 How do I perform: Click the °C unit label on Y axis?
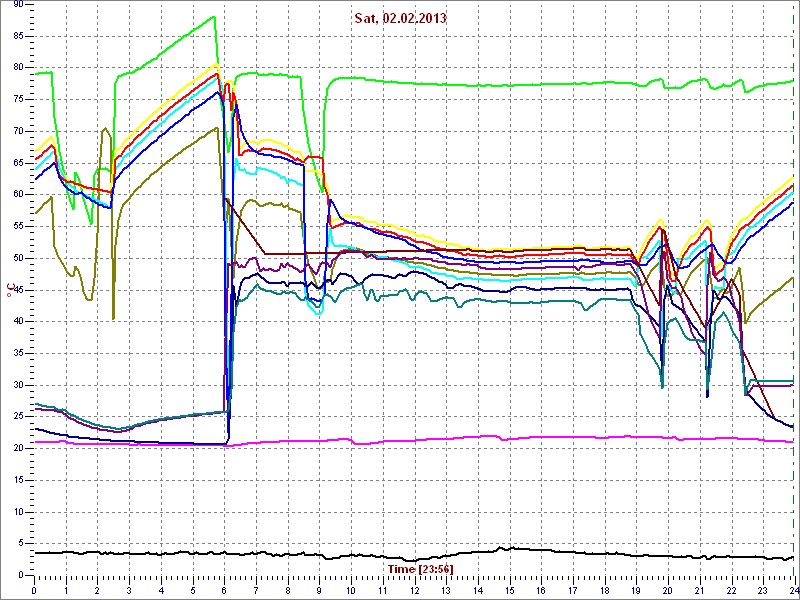tap(9, 289)
